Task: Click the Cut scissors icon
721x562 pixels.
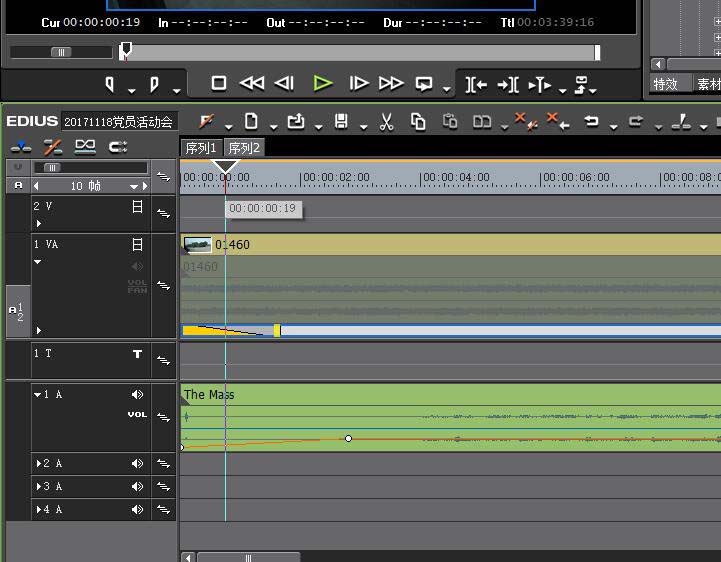Action: click(387, 122)
